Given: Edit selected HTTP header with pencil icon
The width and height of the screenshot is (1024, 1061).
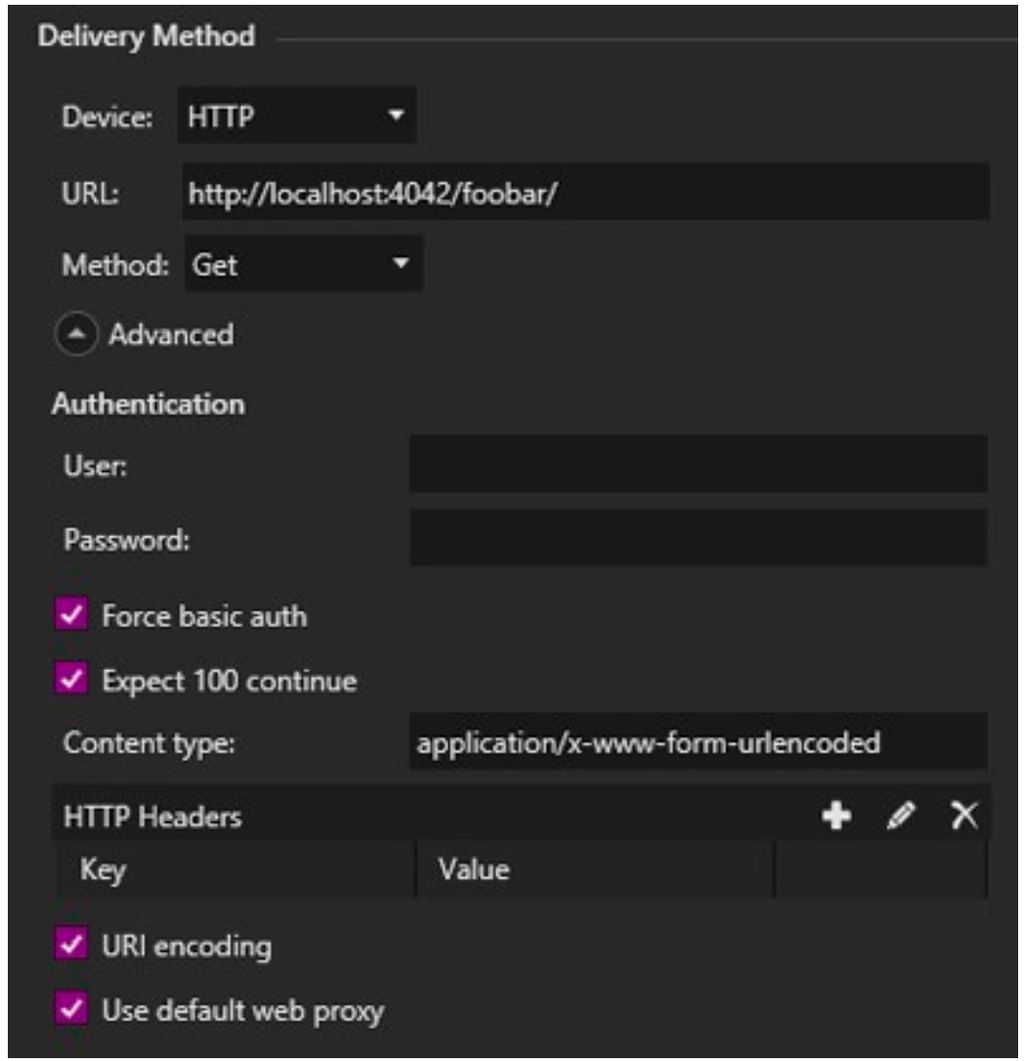Looking at the screenshot, I should pyautogui.click(x=901, y=815).
